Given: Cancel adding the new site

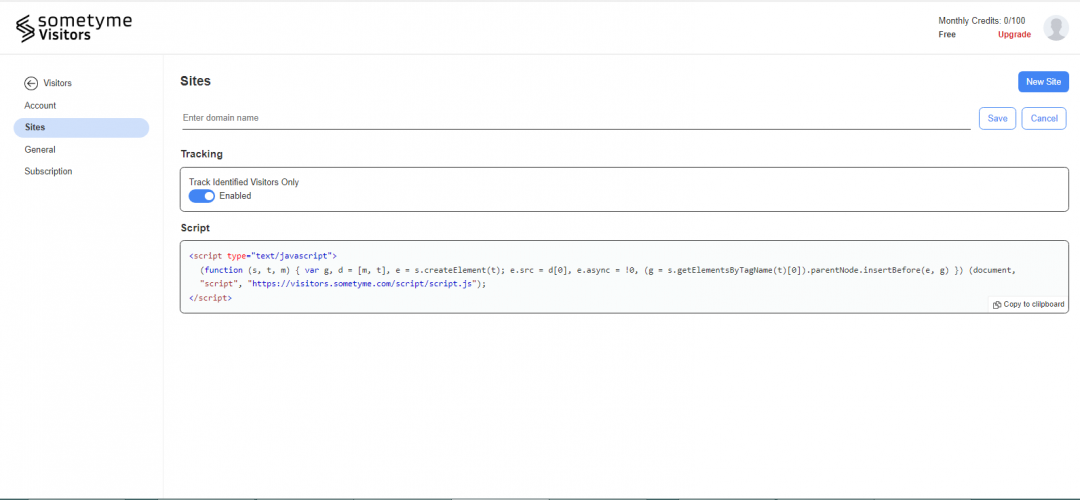Looking at the screenshot, I should pyautogui.click(x=1043, y=118).
